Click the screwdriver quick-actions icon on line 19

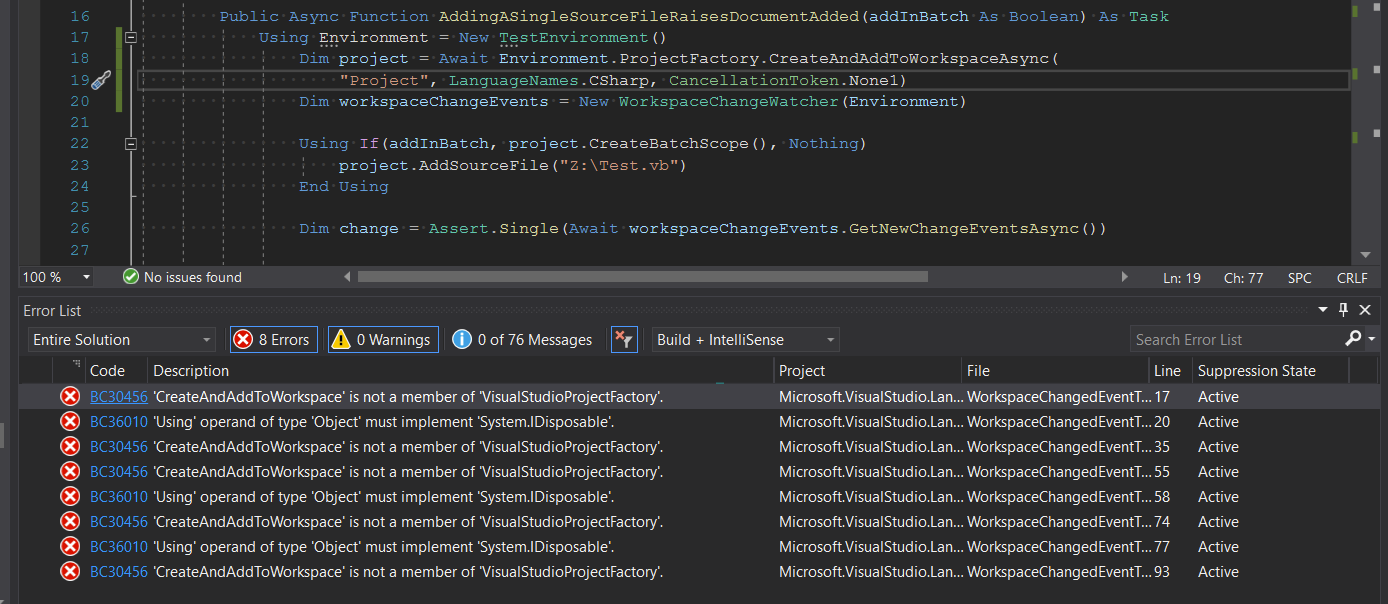click(100, 80)
